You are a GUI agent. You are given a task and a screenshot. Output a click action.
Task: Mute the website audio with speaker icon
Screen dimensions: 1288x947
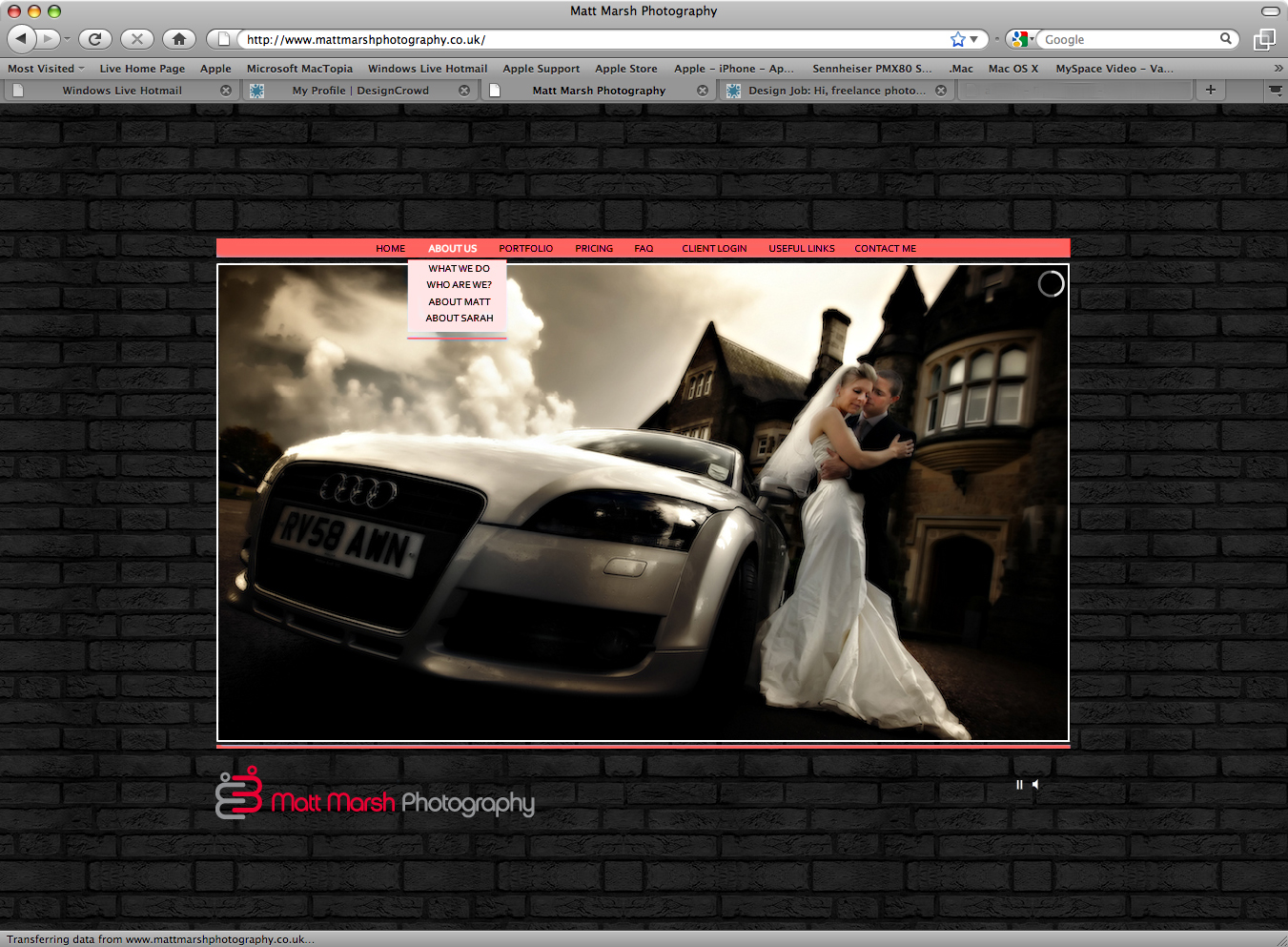click(x=1036, y=784)
